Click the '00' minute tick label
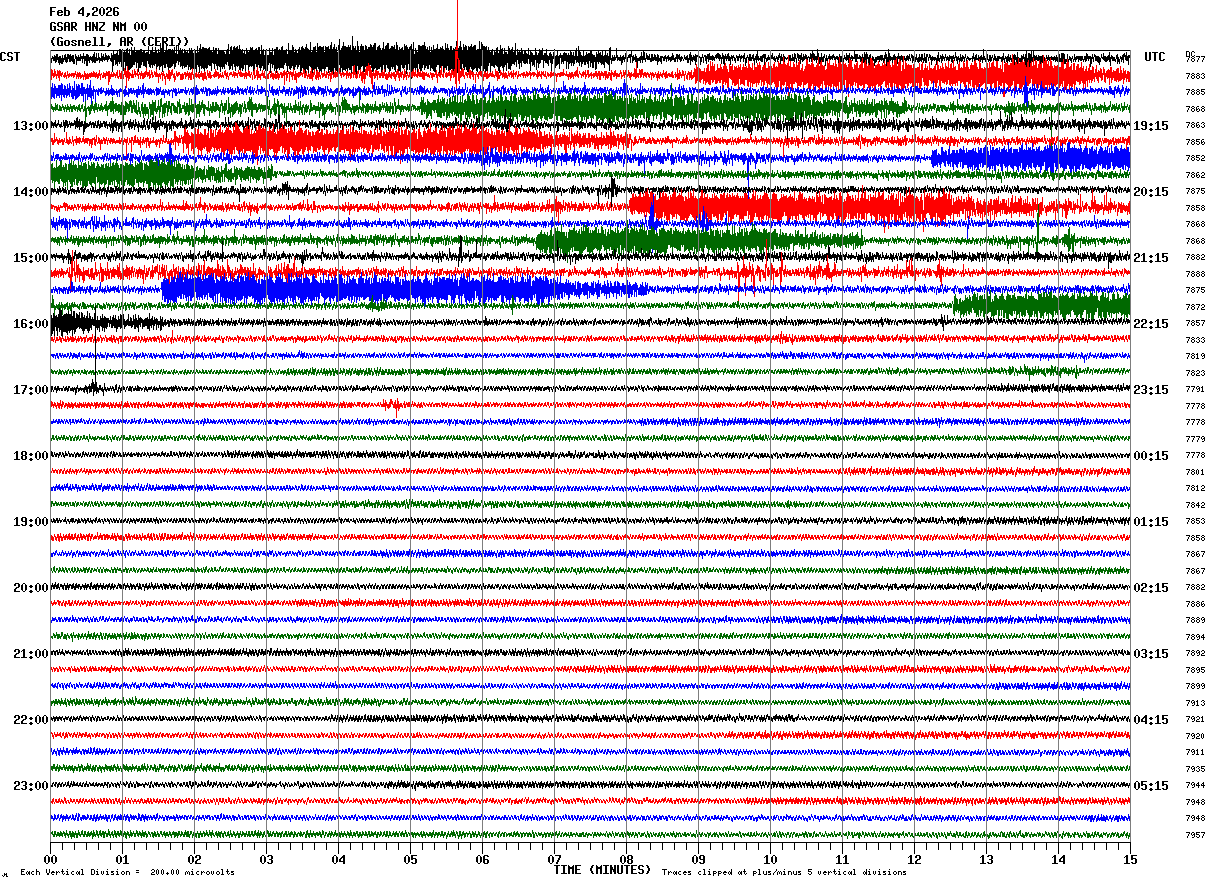Viewport: 1210px width, 886px height. tap(51, 859)
